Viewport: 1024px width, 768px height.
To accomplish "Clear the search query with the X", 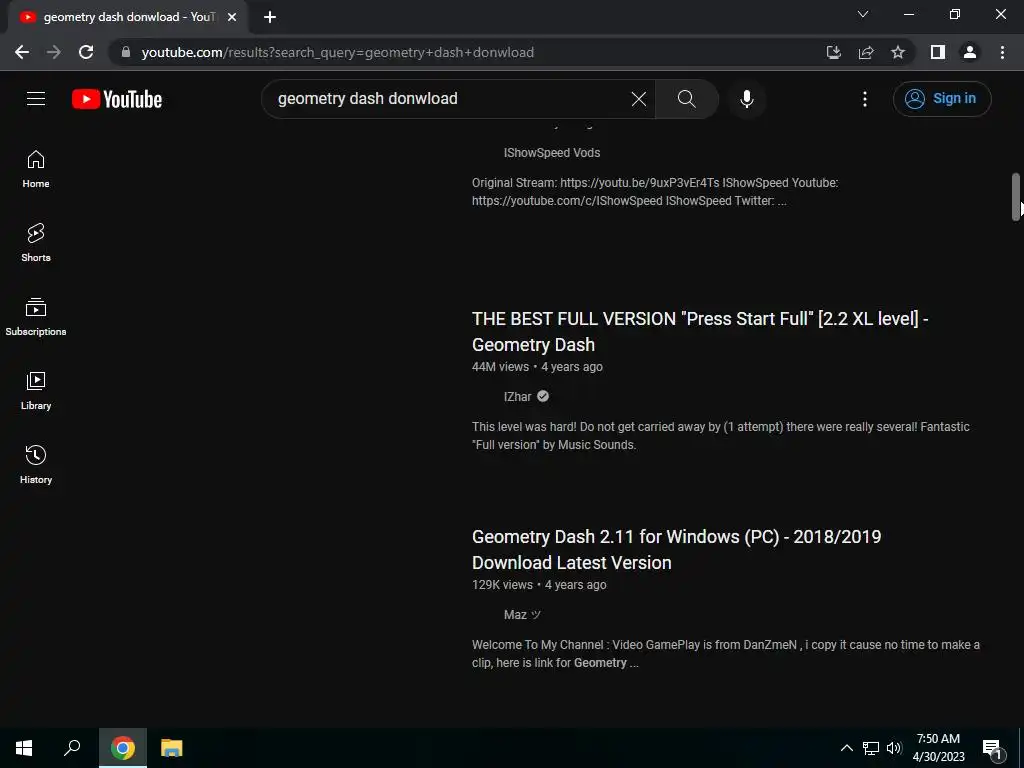I will (639, 99).
